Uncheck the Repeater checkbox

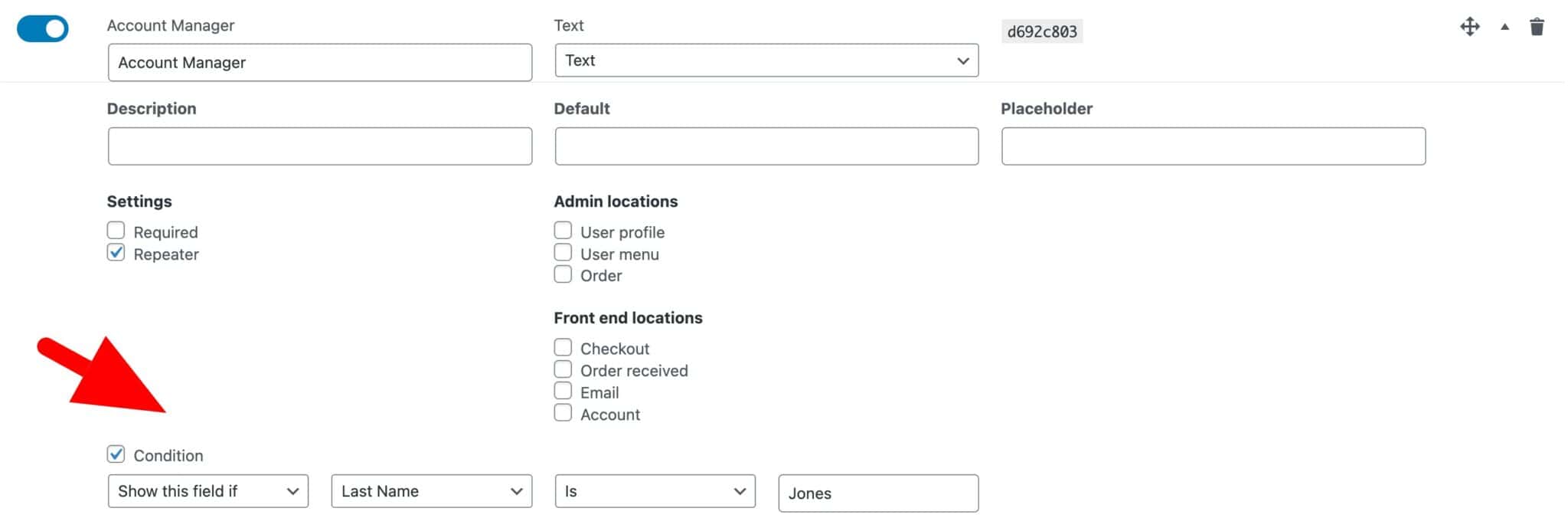tap(116, 253)
